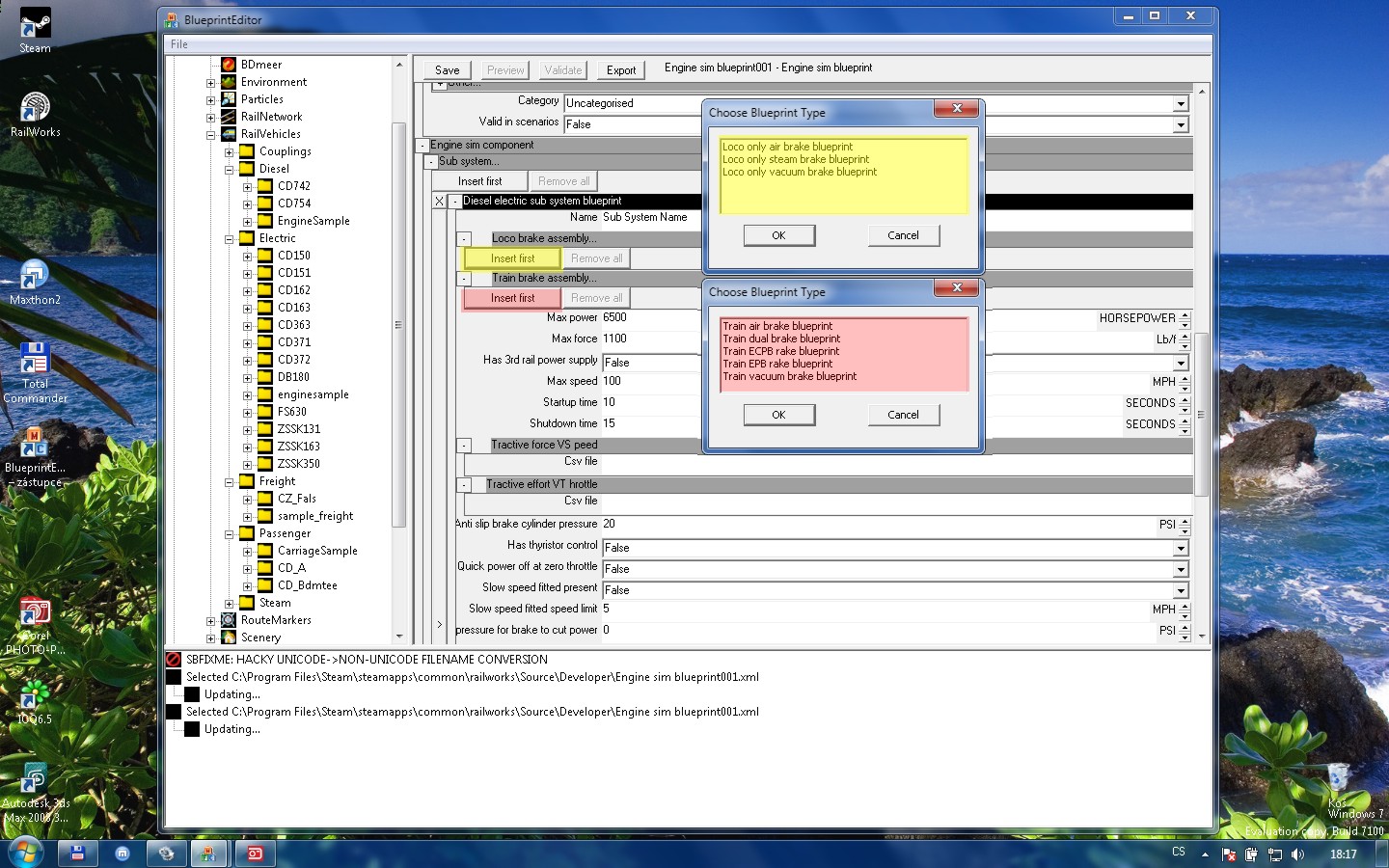
Task: Expand the Couplings folder node
Action: pyautogui.click(x=230, y=152)
